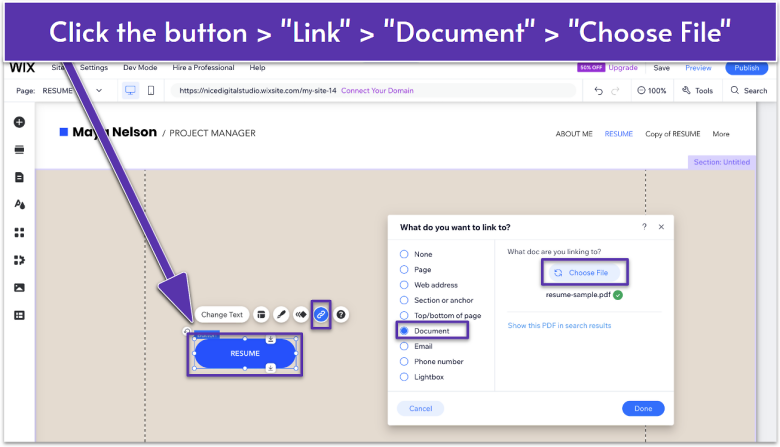This screenshot has width=780, height=447.
Task: Open the Site Design icon in sidebar
Action: 19,205
